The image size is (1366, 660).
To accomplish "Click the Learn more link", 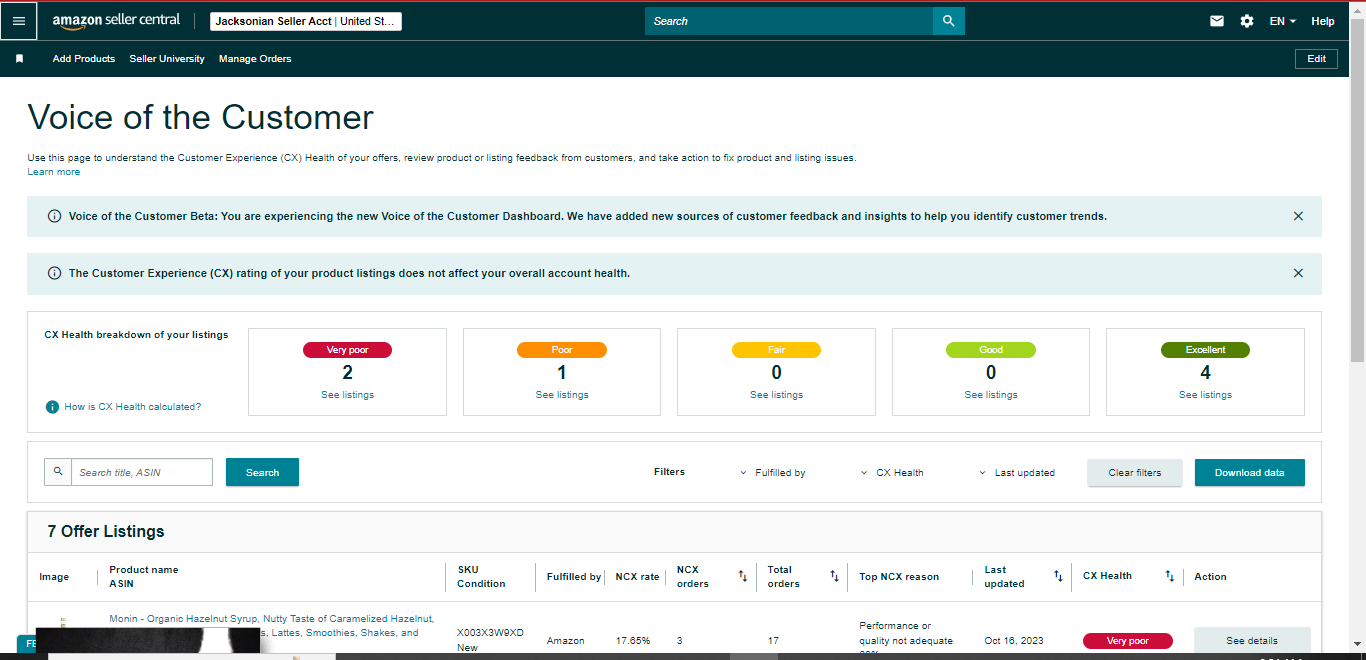I will pos(54,172).
